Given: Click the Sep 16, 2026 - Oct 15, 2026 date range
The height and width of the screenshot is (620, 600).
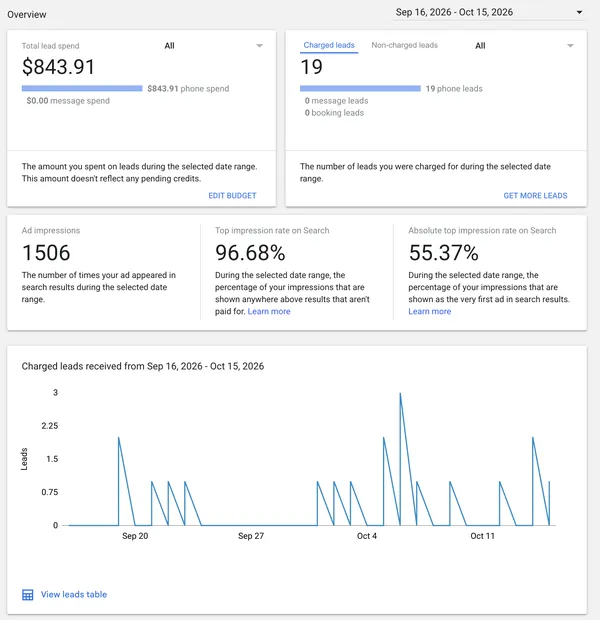Looking at the screenshot, I should tap(454, 12).
